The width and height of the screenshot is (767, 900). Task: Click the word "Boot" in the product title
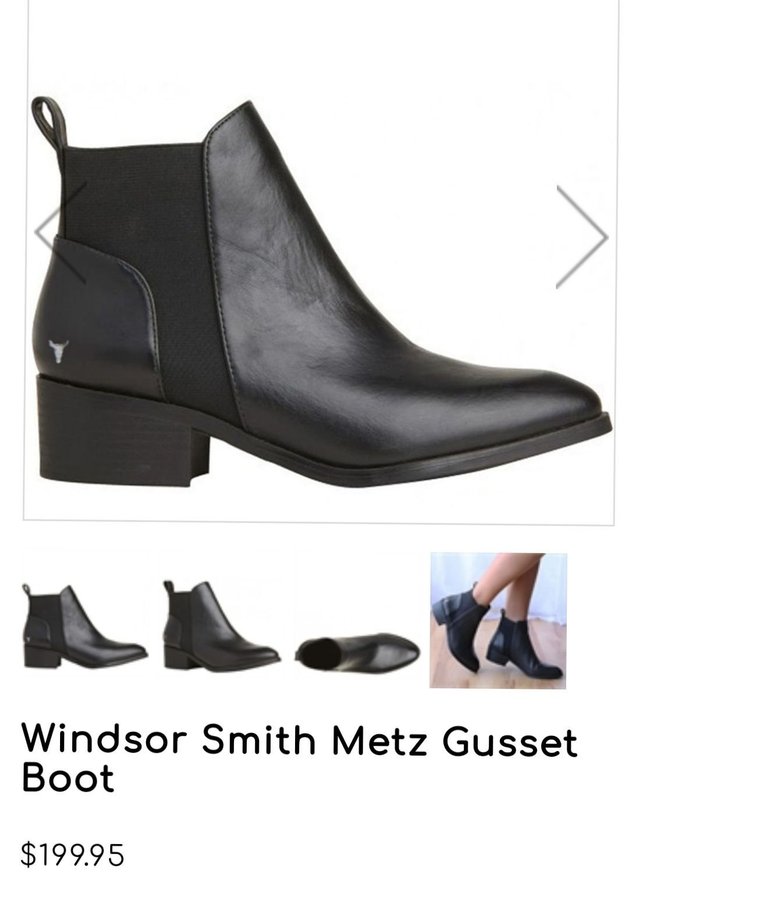68,778
